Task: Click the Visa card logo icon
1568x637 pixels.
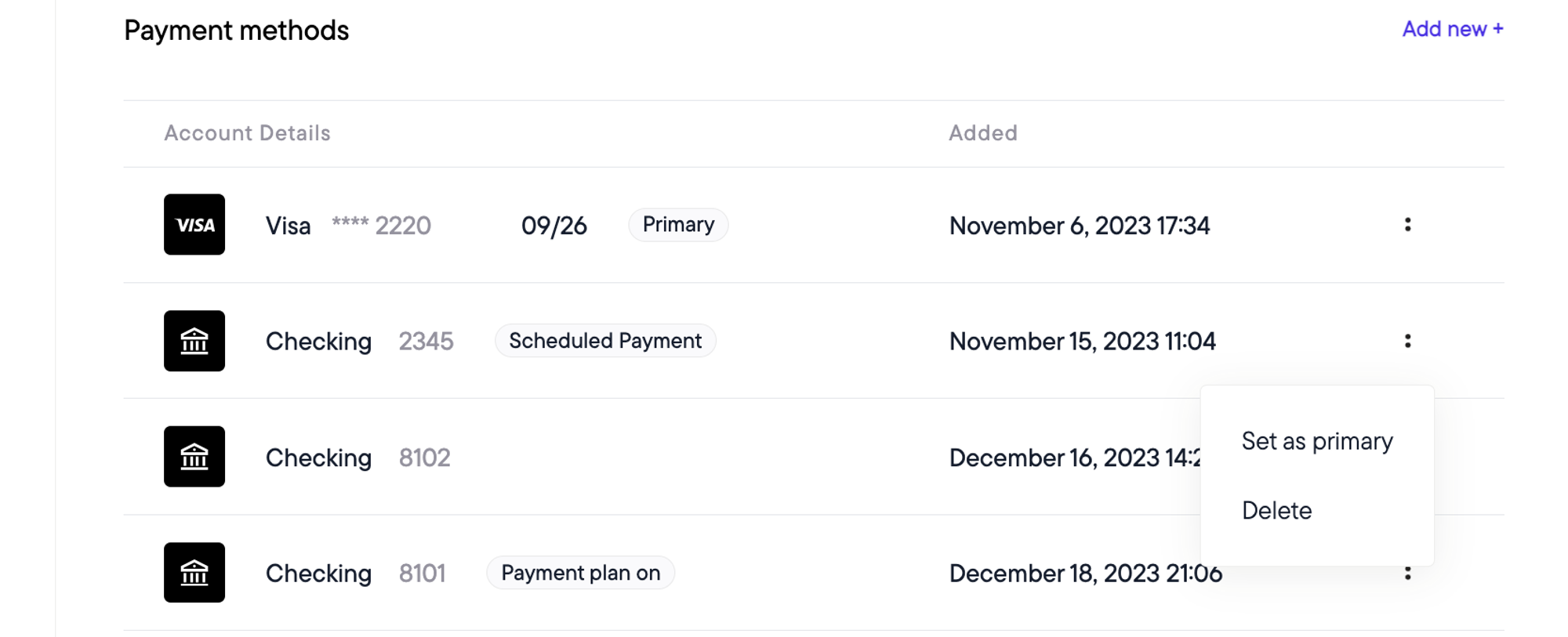Action: [194, 225]
